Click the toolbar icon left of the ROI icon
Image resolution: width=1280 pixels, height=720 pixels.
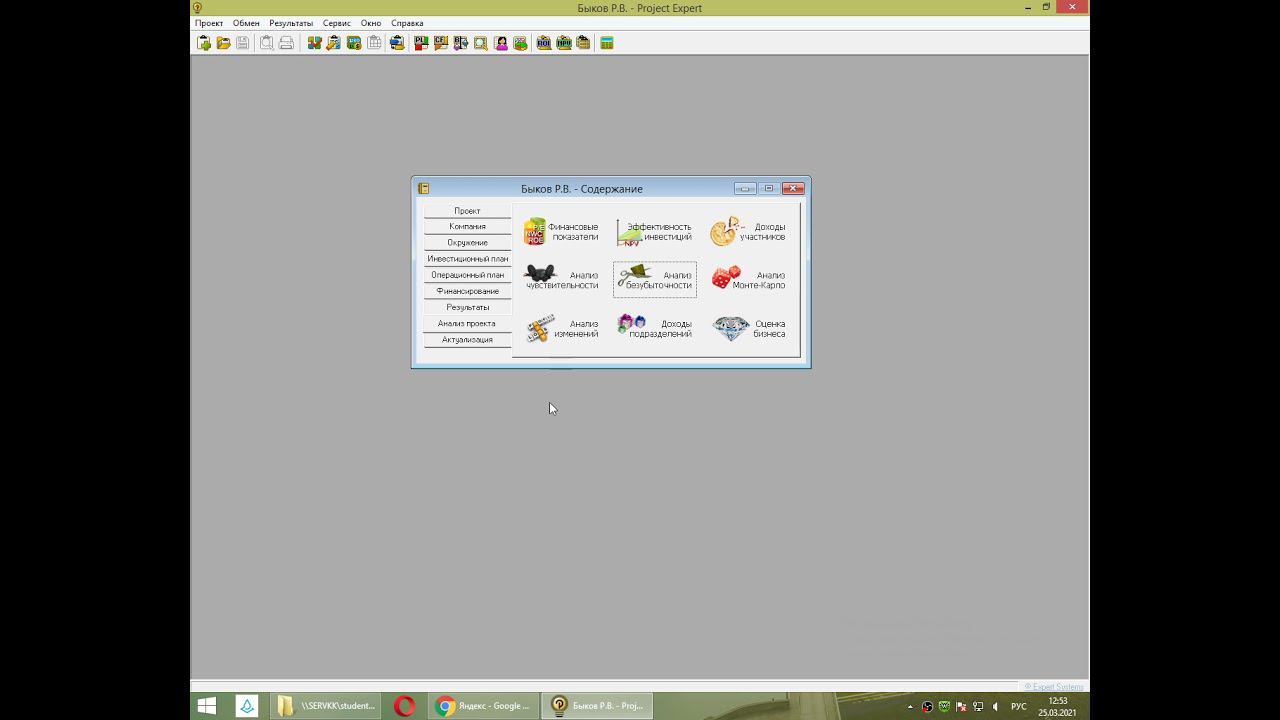point(520,43)
